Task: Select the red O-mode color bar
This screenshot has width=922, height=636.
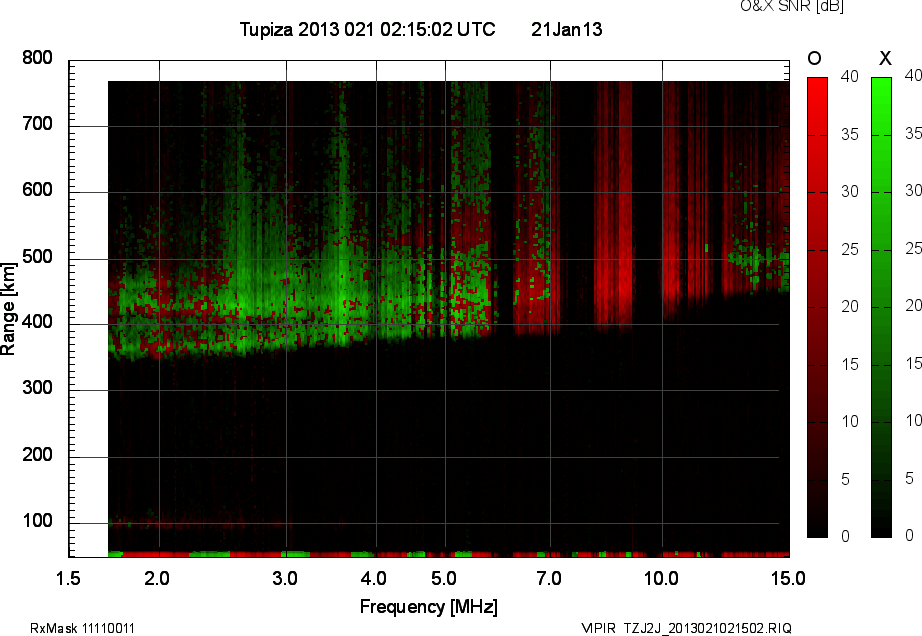Action: pos(817,307)
